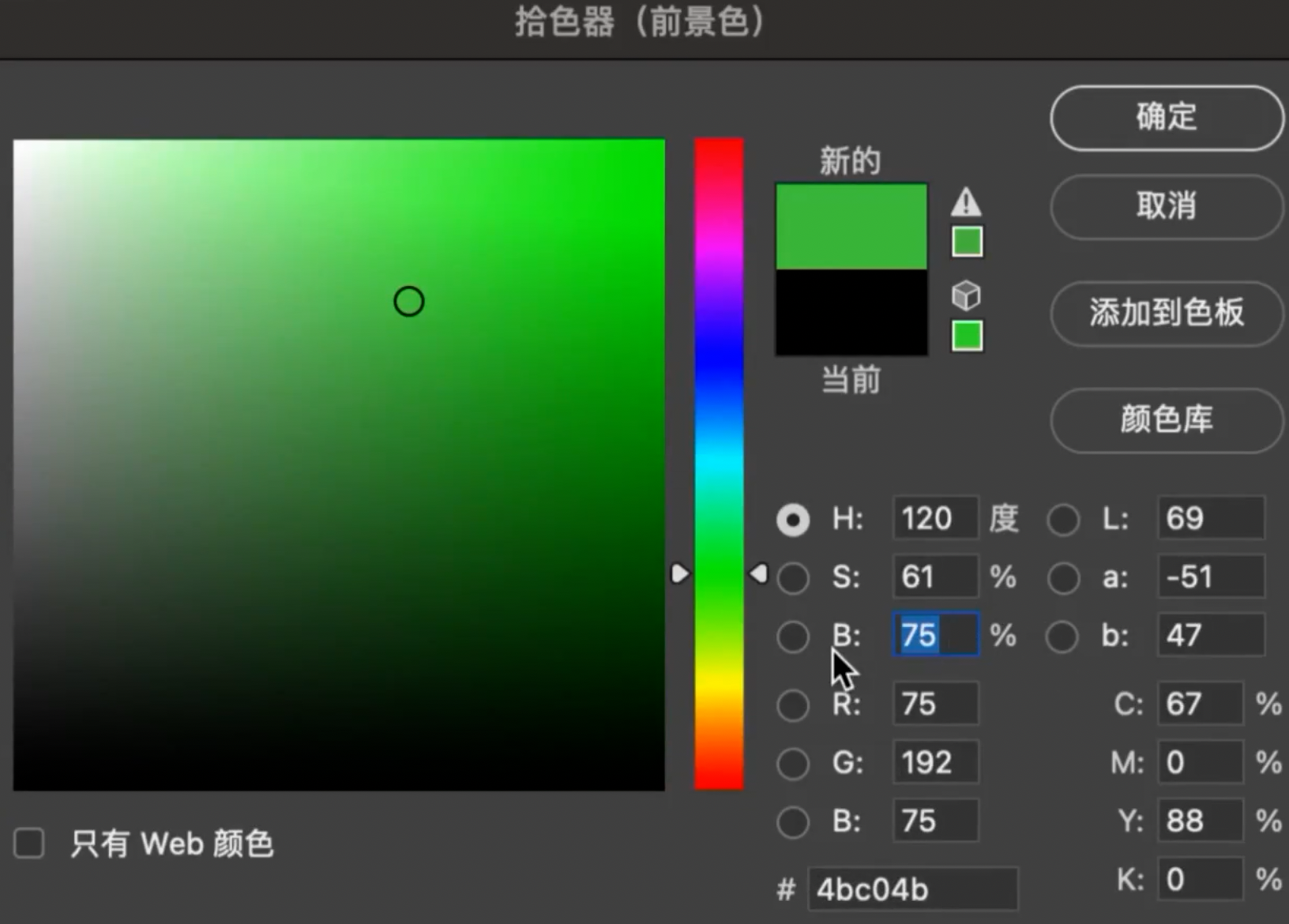Select the R red radio button
This screenshot has width=1289, height=924.
[793, 704]
